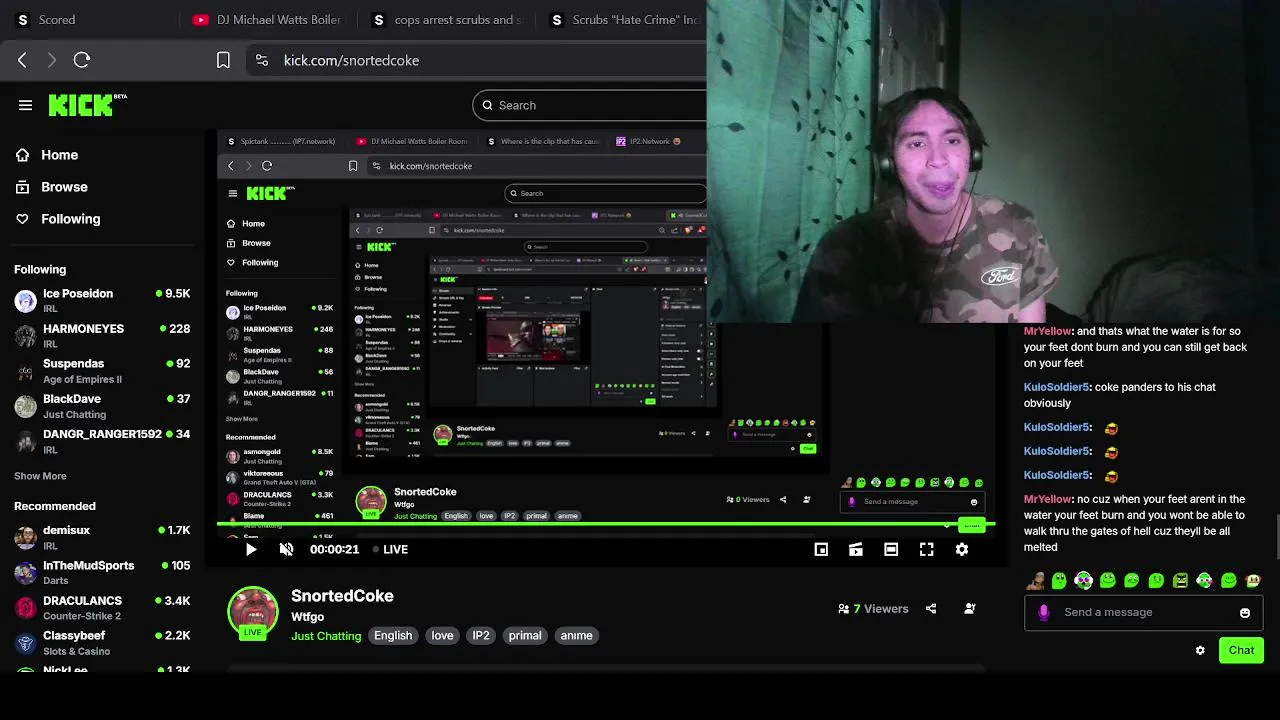
Task: Open BlackDave channel
Action: 101,405
